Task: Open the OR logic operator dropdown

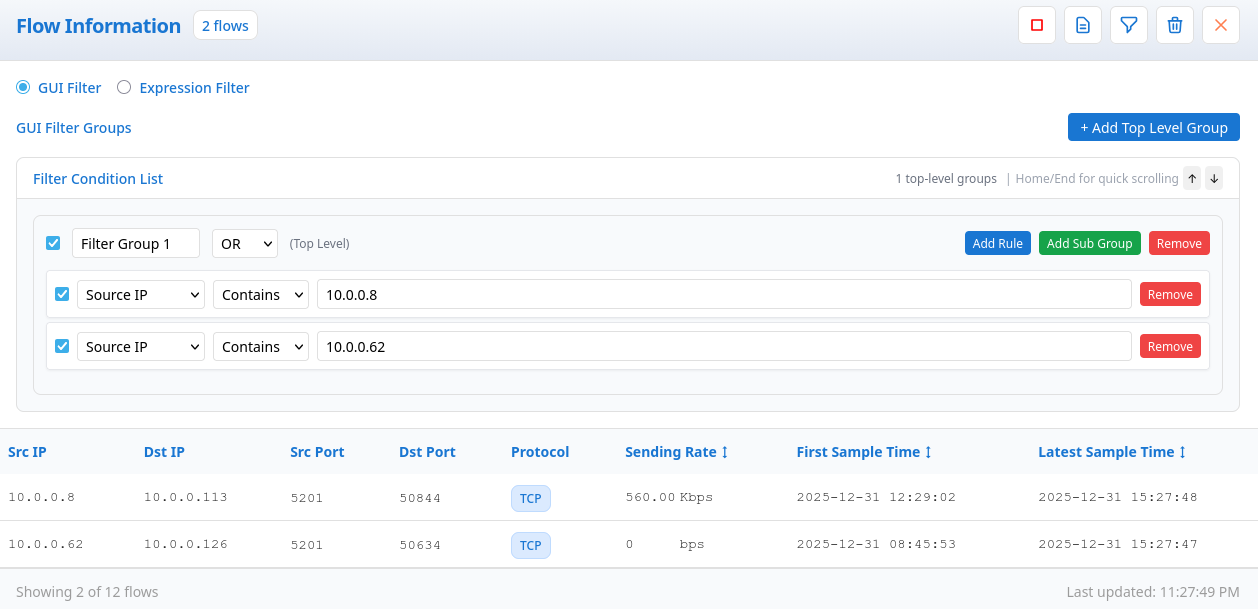Action: 245,243
